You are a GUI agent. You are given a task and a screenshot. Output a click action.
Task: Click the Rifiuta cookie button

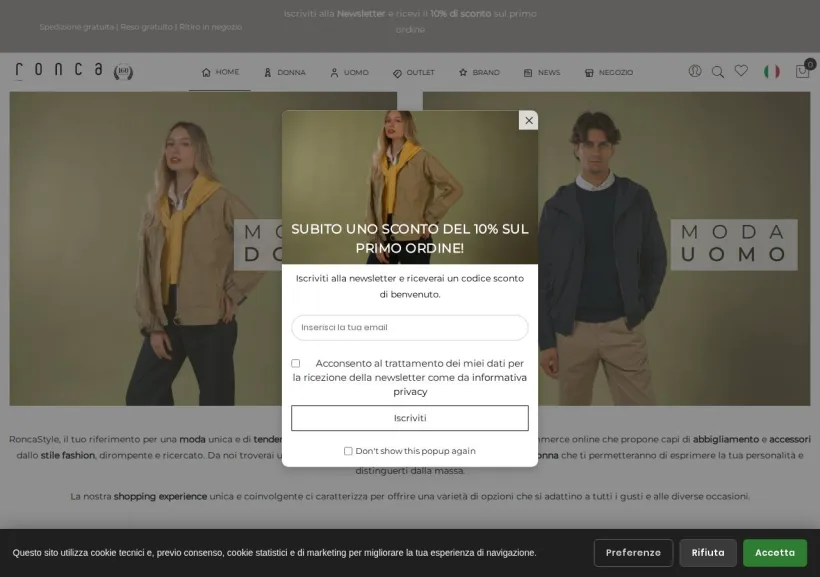click(708, 553)
